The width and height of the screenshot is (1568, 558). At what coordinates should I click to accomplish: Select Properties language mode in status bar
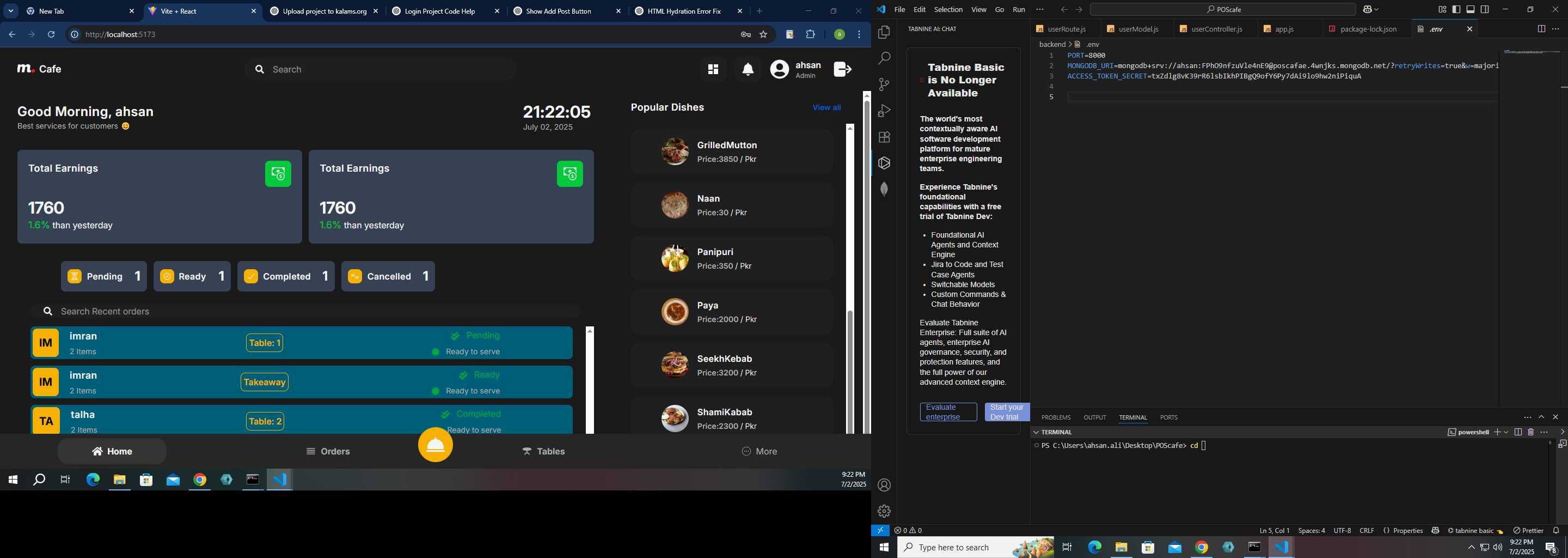[x=1402, y=531]
